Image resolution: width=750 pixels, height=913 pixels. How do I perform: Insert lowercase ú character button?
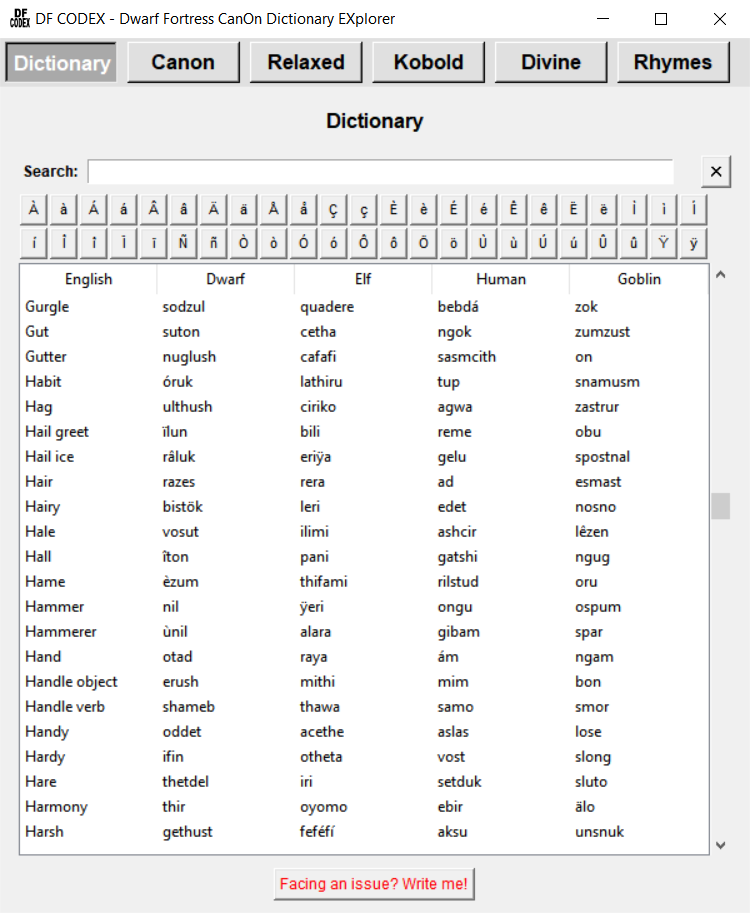[x=573, y=243]
